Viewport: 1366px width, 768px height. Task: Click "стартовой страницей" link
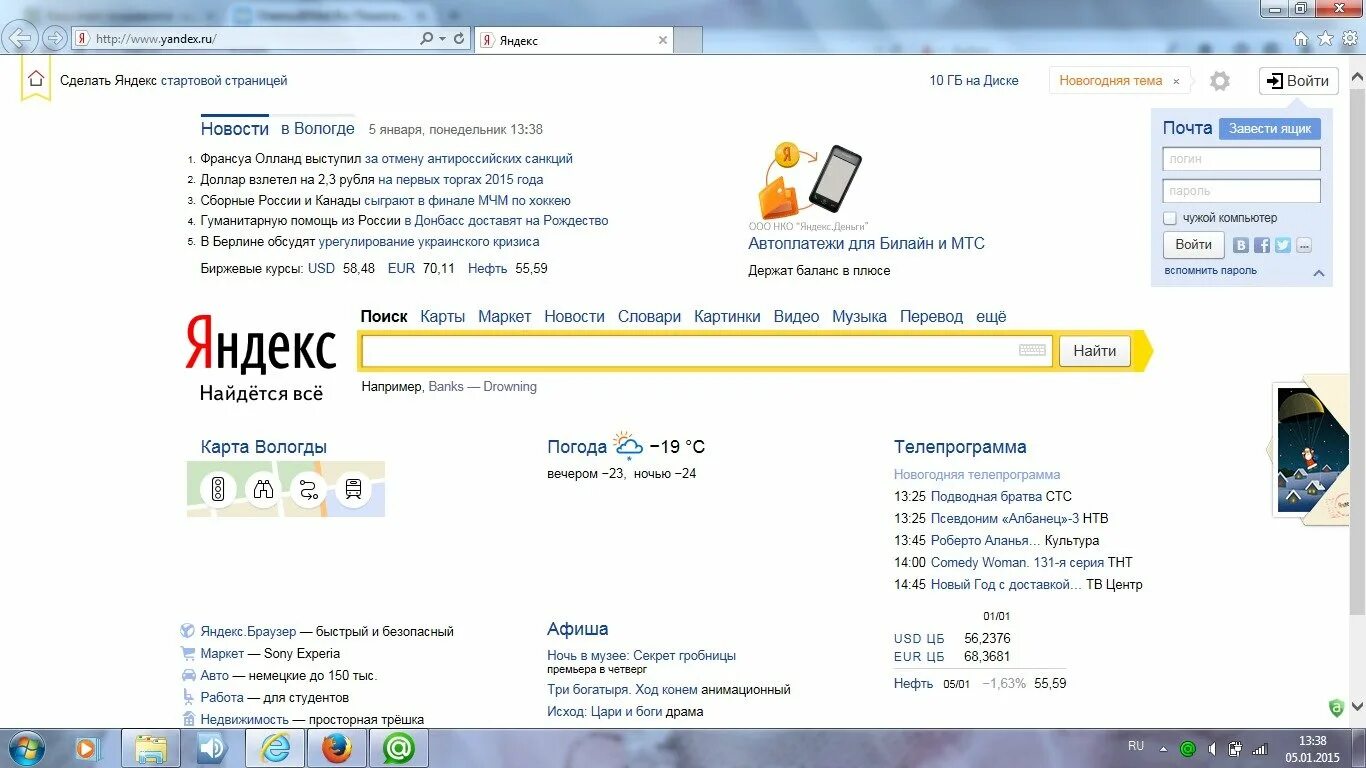point(224,80)
